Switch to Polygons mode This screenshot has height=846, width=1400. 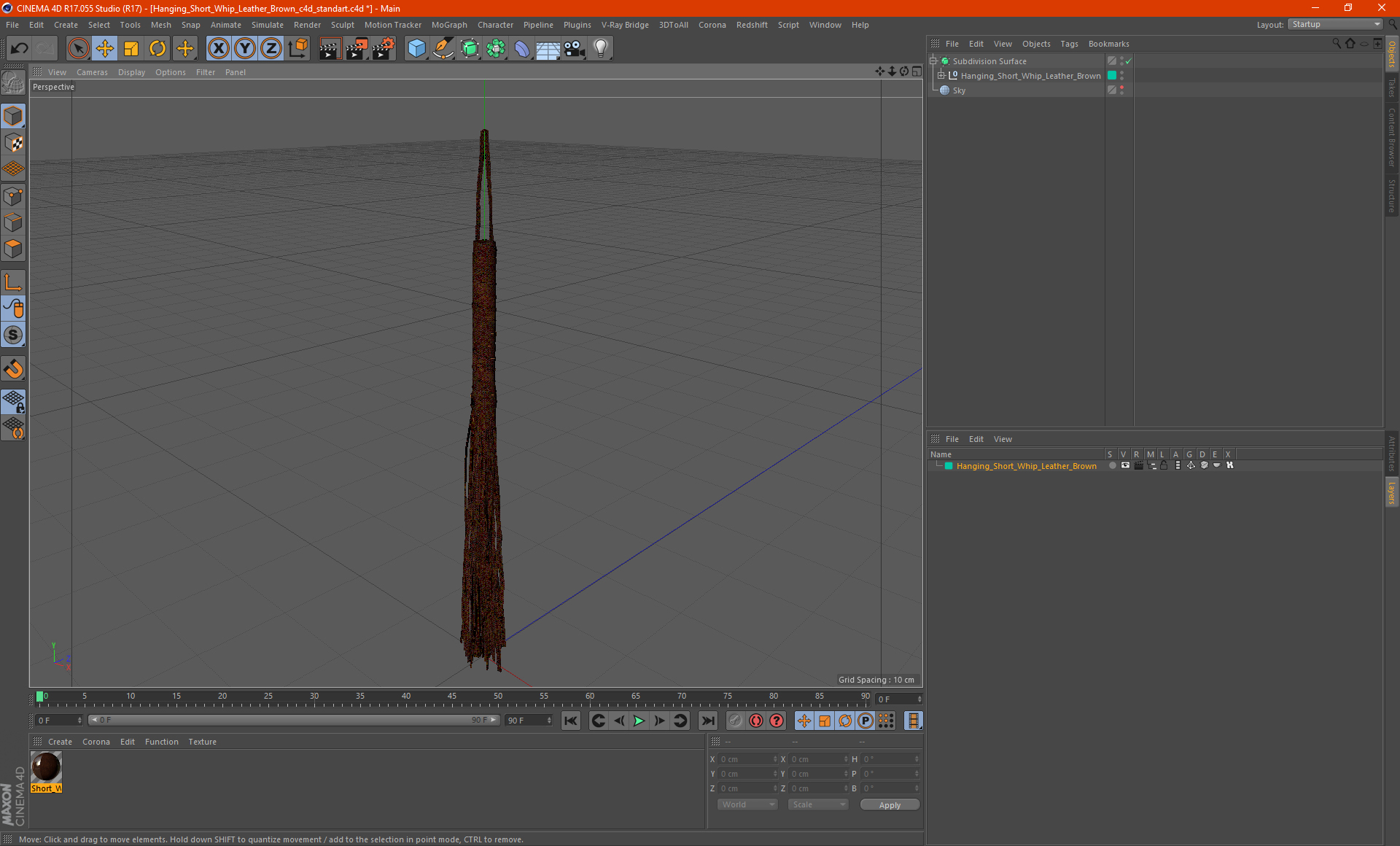pyautogui.click(x=13, y=249)
